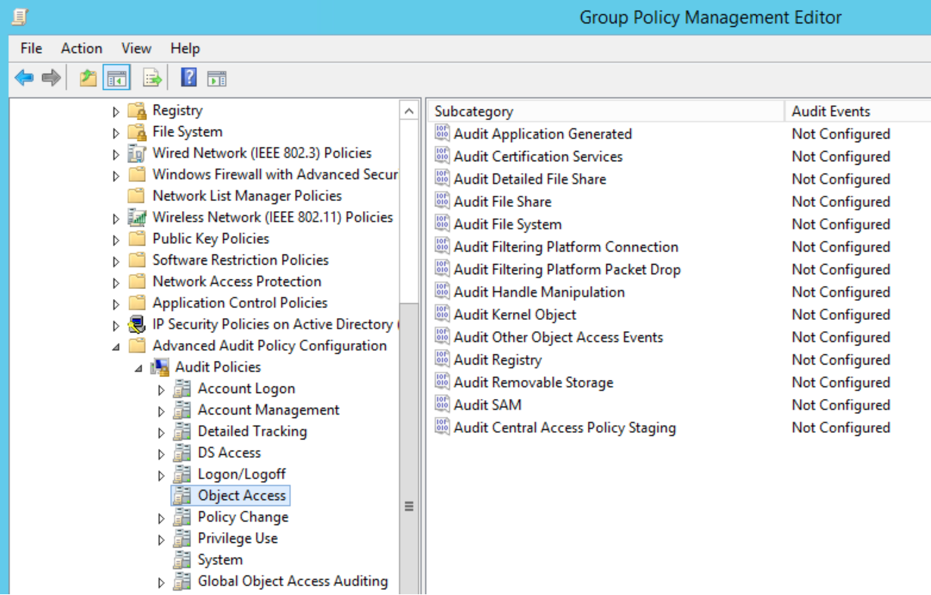Click the tree scrollbar up arrow

(408, 110)
